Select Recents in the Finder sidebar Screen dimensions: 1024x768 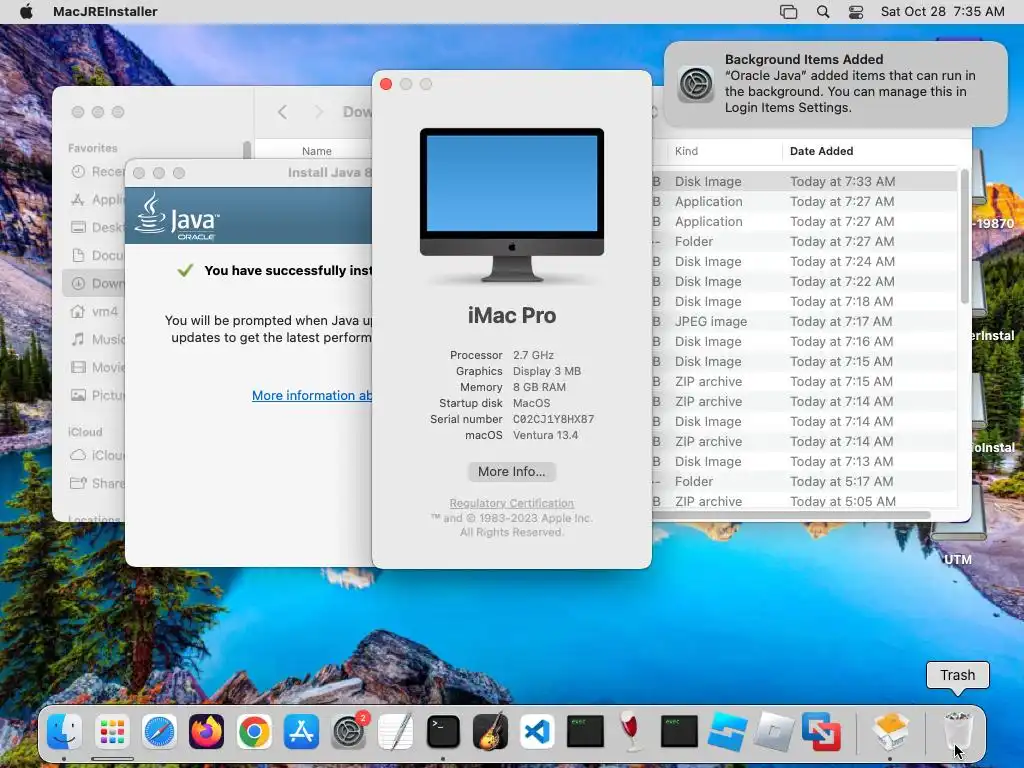[97, 171]
